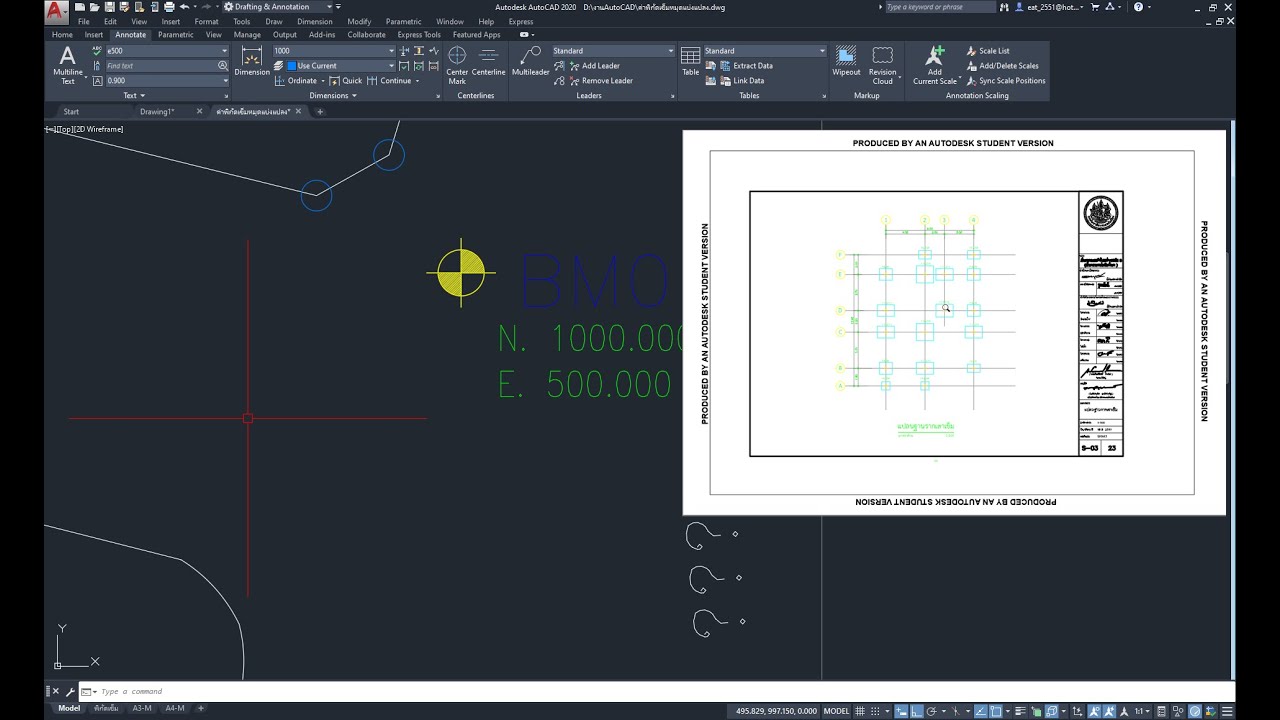Viewport: 1280px width, 720px height.
Task: Toggle snap mode in status bar
Action: 875,711
